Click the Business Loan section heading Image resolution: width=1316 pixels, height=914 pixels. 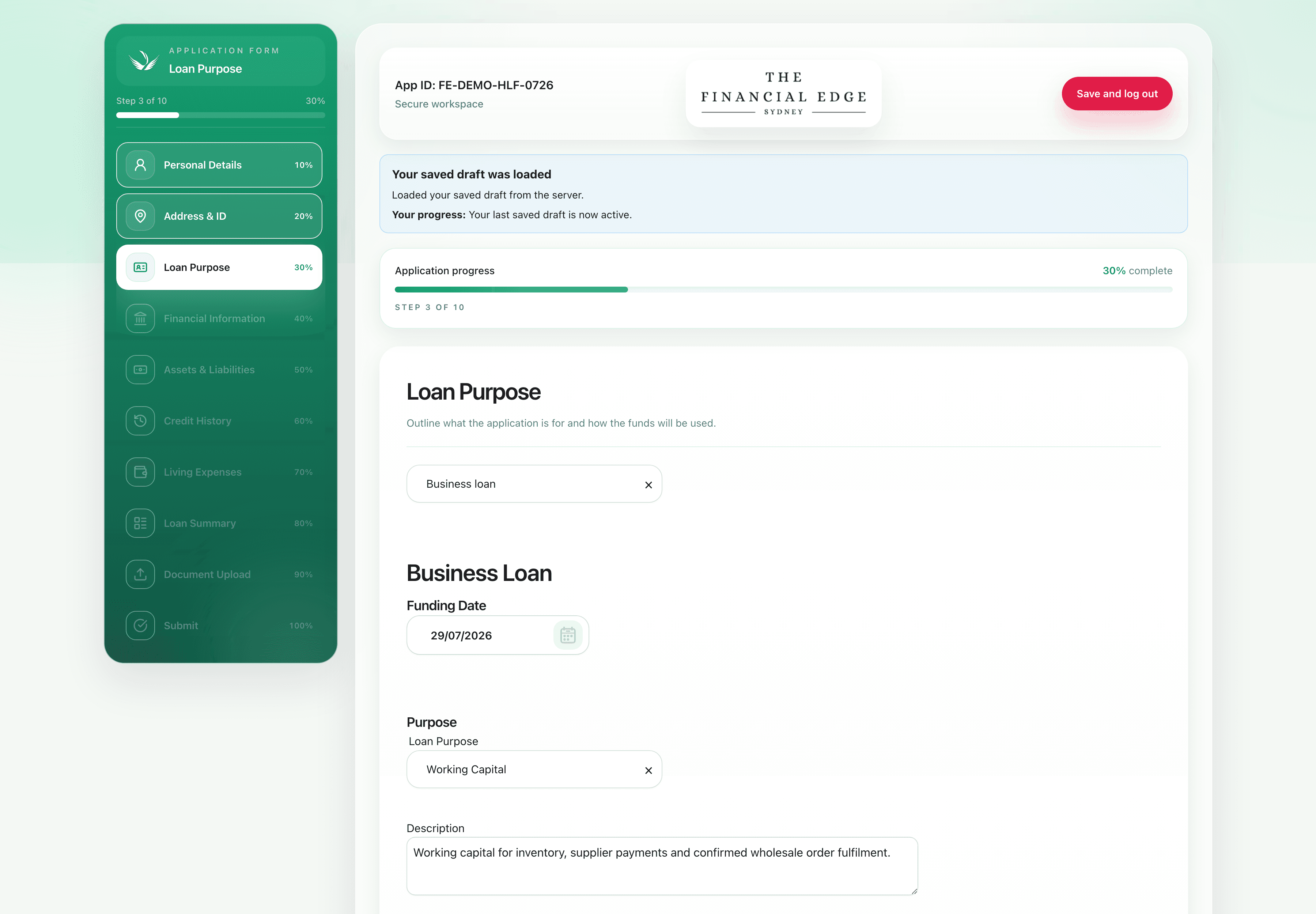point(479,573)
